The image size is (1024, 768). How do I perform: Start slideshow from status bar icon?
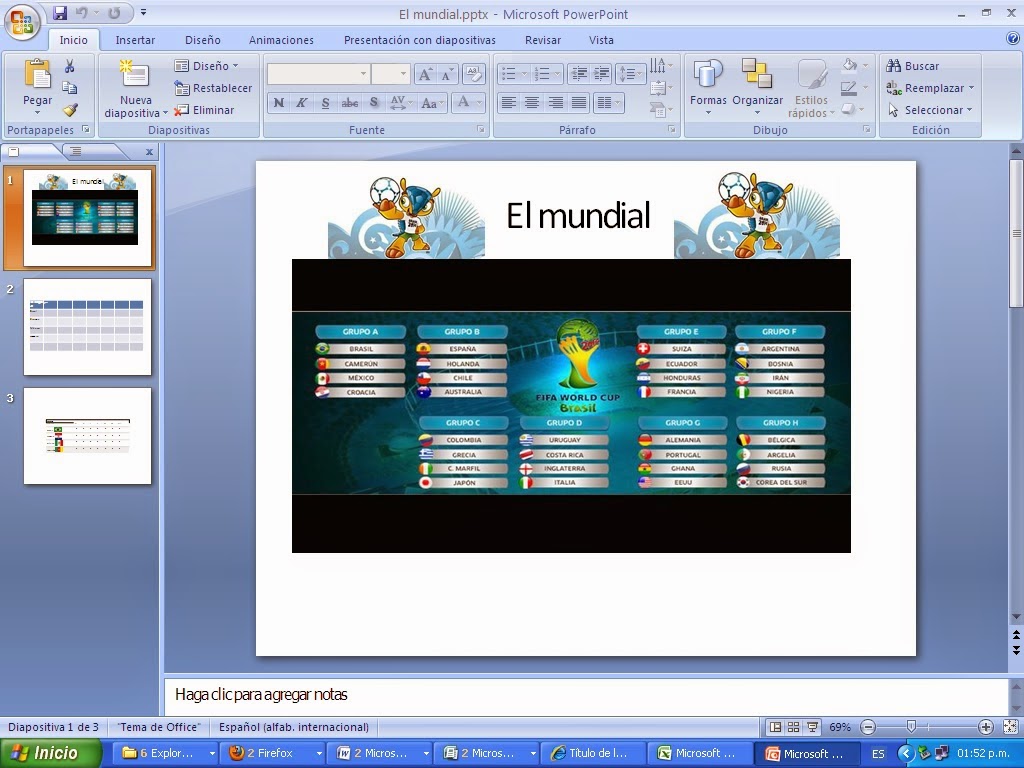point(812,727)
